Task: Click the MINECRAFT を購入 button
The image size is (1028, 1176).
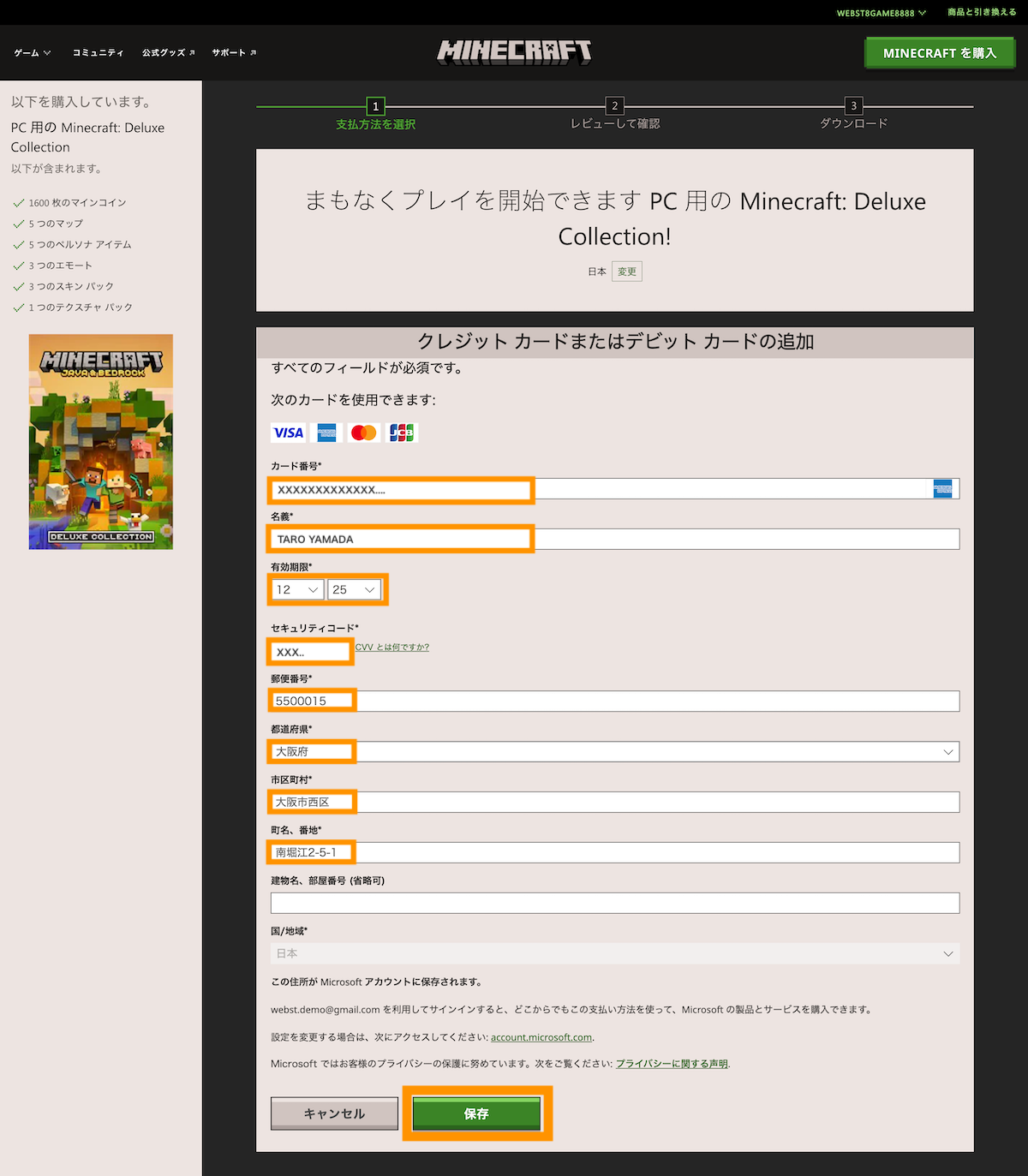Action: (x=939, y=52)
